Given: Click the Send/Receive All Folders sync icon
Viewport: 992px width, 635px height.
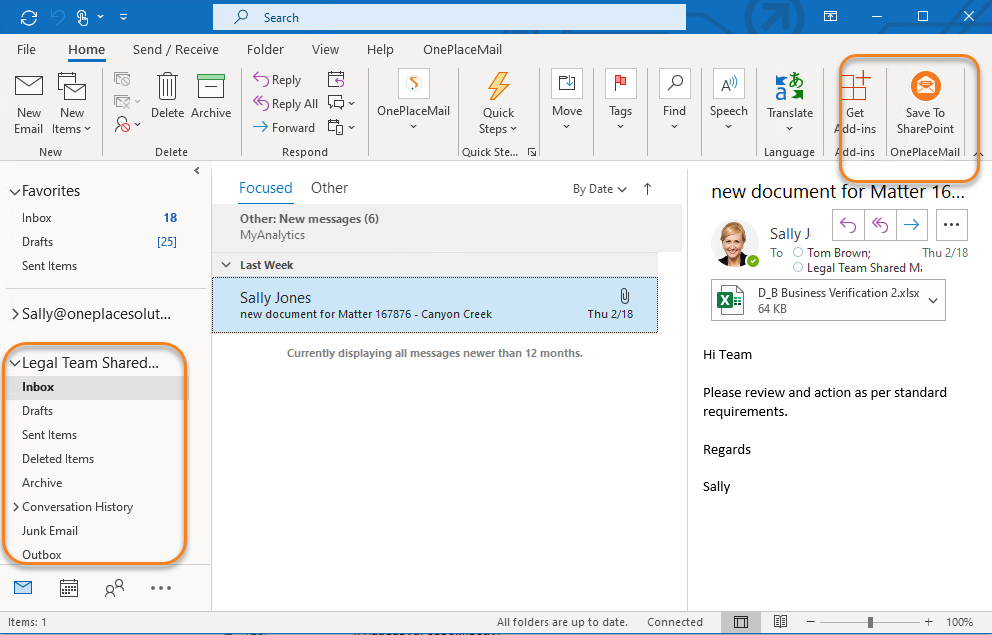Looking at the screenshot, I should click(28, 17).
